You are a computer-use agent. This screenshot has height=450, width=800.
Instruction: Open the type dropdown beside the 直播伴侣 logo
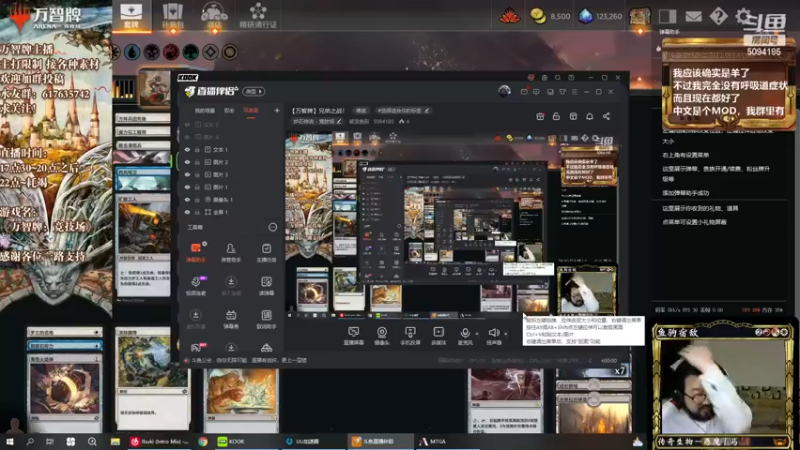253,91
